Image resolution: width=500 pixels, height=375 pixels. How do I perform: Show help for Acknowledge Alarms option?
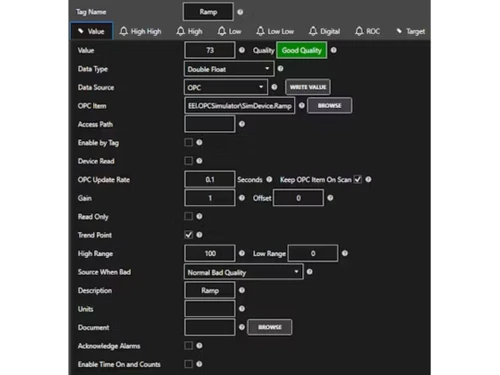199,346
